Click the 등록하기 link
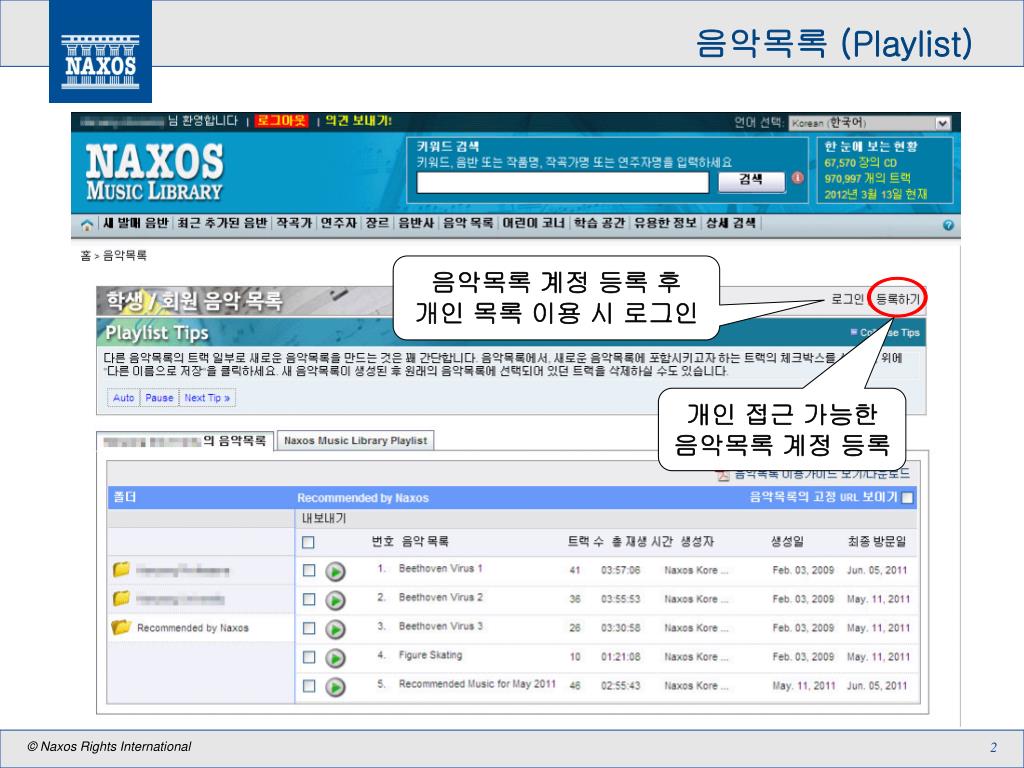This screenshot has width=1024, height=768. (x=897, y=299)
